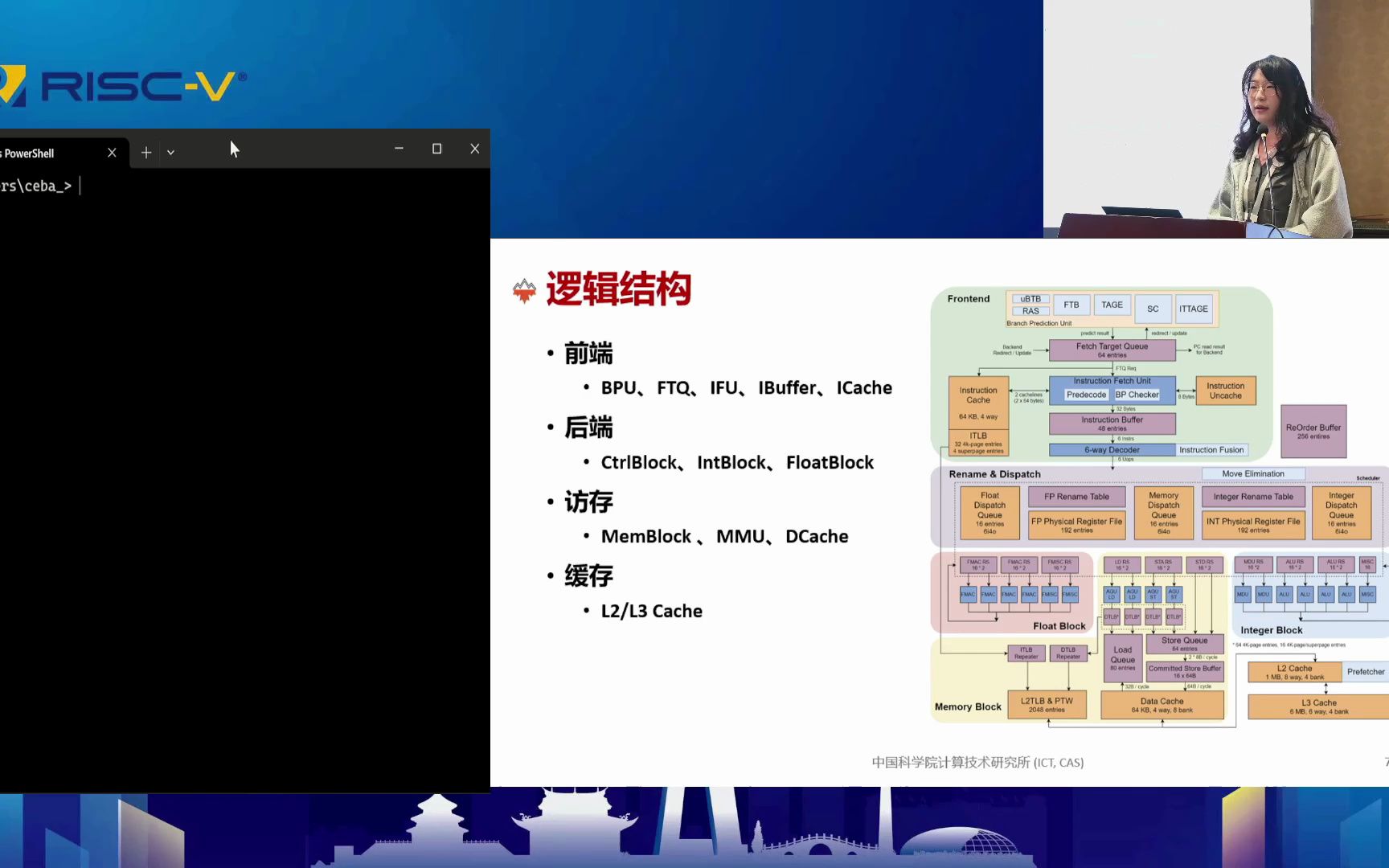
Task: Open a new PowerShell tab
Action: click(x=146, y=153)
